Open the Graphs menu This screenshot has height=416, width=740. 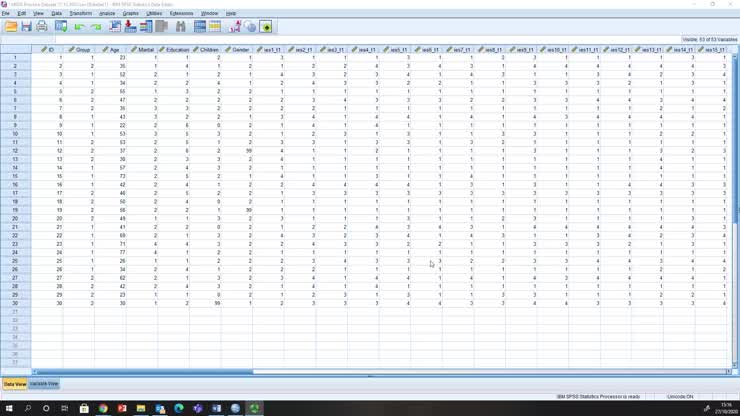point(131,13)
